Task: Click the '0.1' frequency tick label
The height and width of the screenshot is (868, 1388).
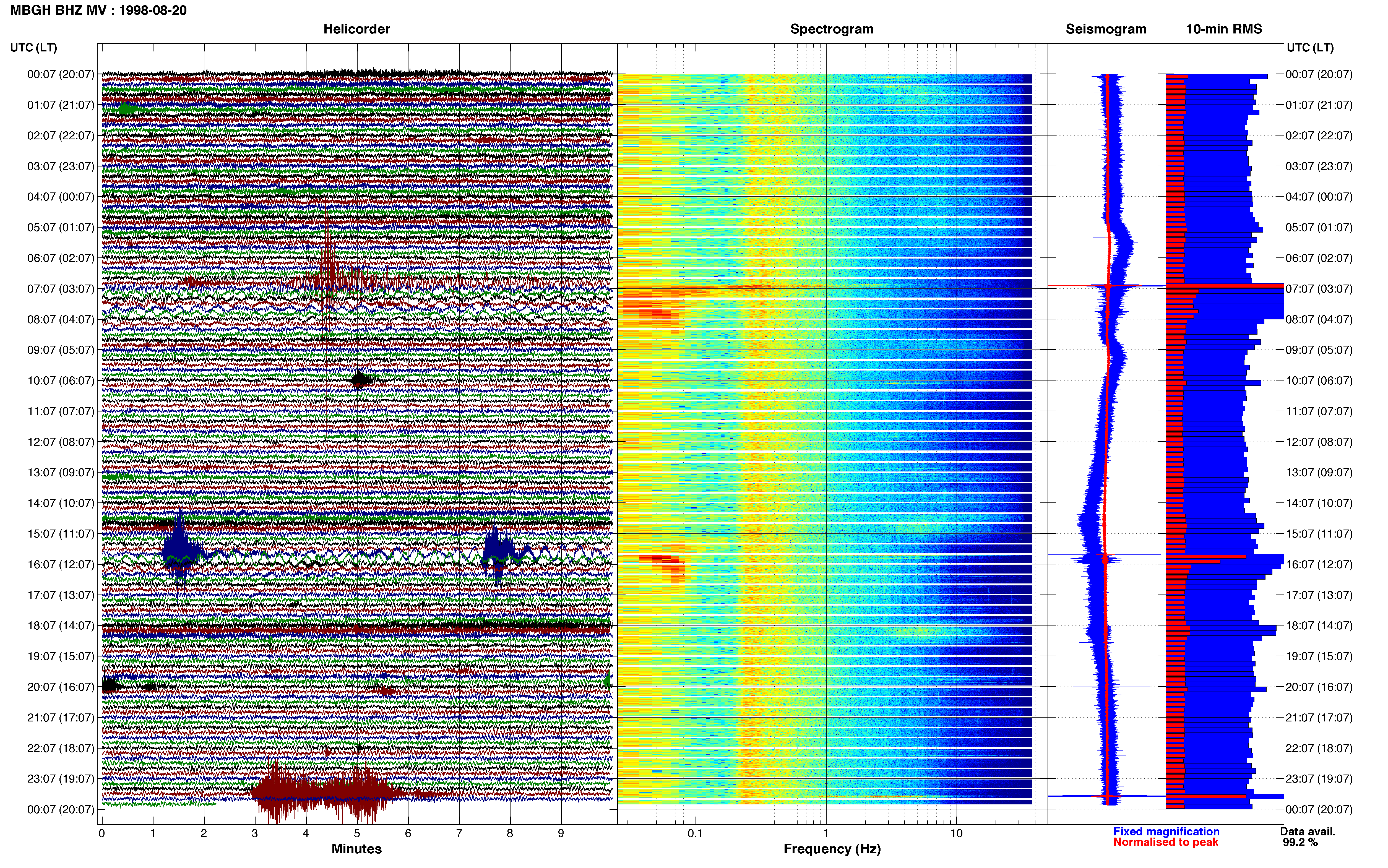Action: (695, 833)
